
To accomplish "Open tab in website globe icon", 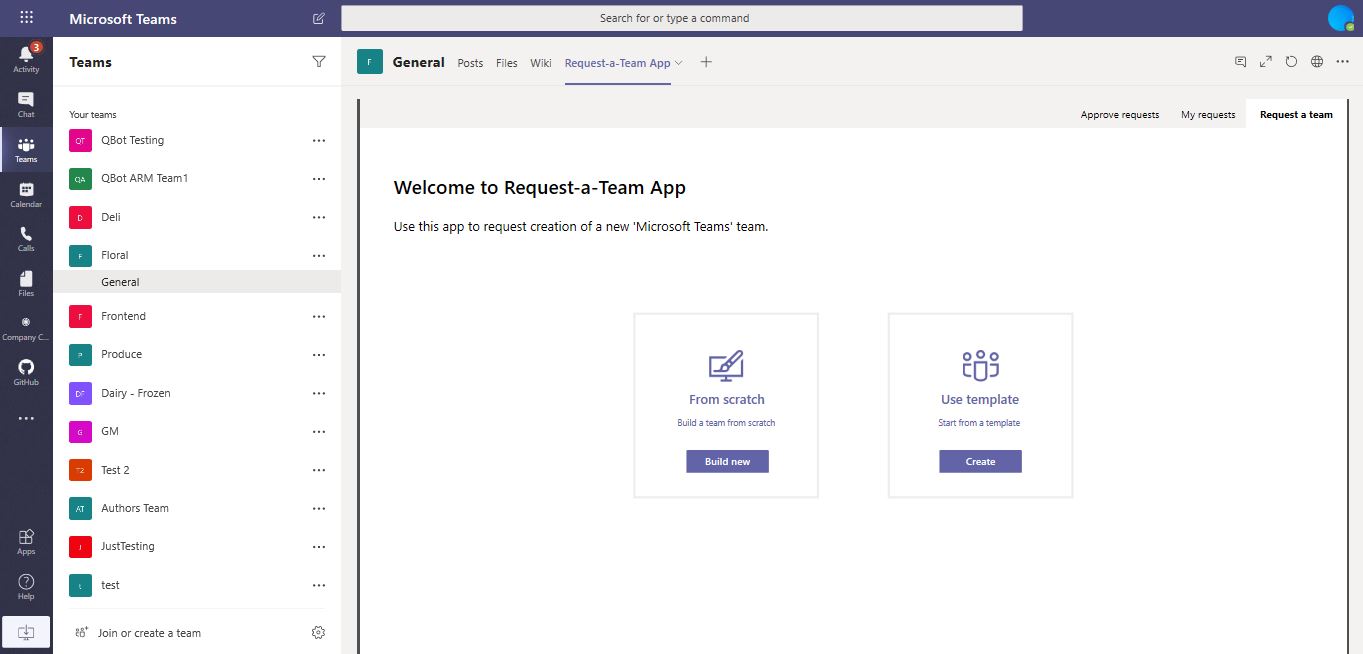I will click(x=1317, y=62).
